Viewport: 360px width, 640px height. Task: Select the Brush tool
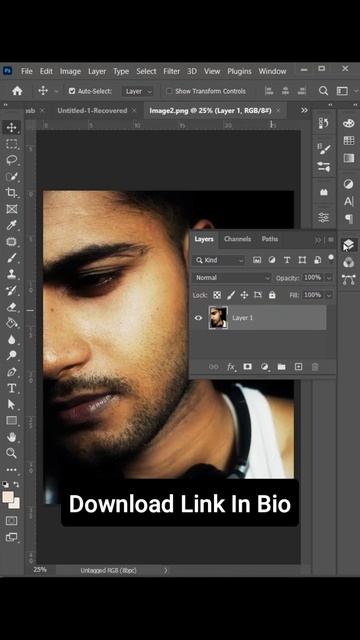click(x=11, y=258)
